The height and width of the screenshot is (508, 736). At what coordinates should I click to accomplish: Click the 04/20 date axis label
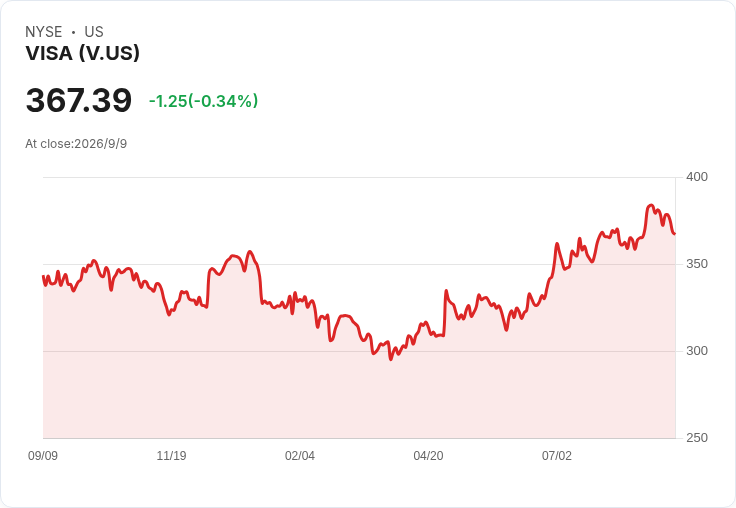[x=428, y=455]
